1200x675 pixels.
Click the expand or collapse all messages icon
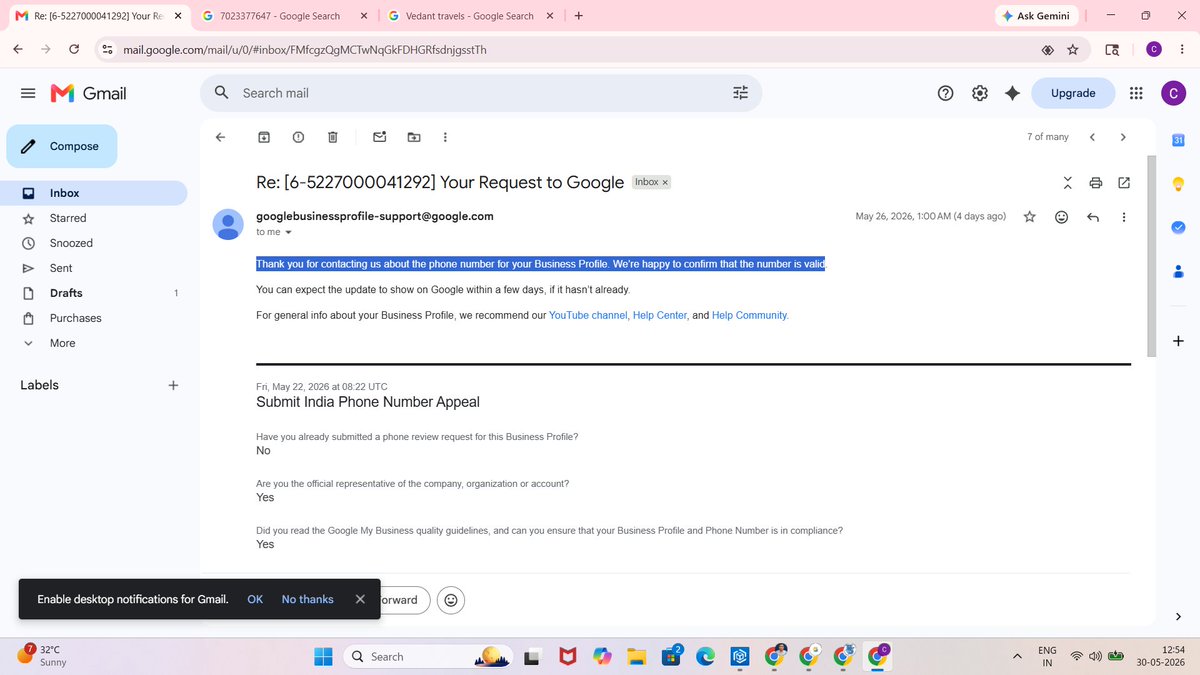coord(1067,182)
